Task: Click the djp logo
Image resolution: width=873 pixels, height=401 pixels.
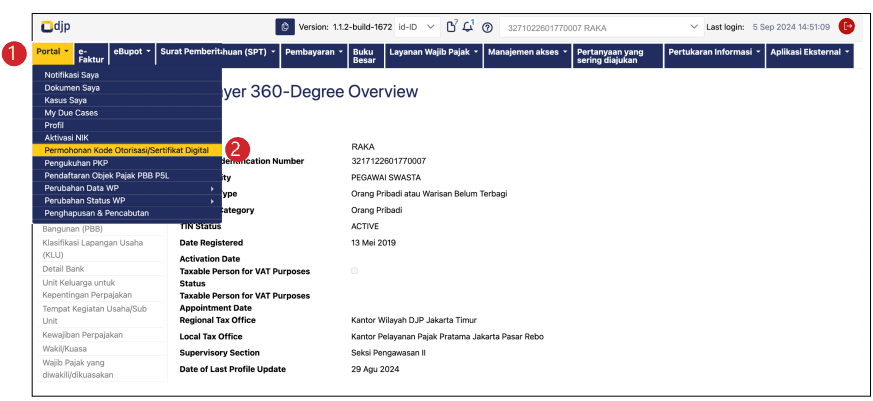Action: [56, 27]
